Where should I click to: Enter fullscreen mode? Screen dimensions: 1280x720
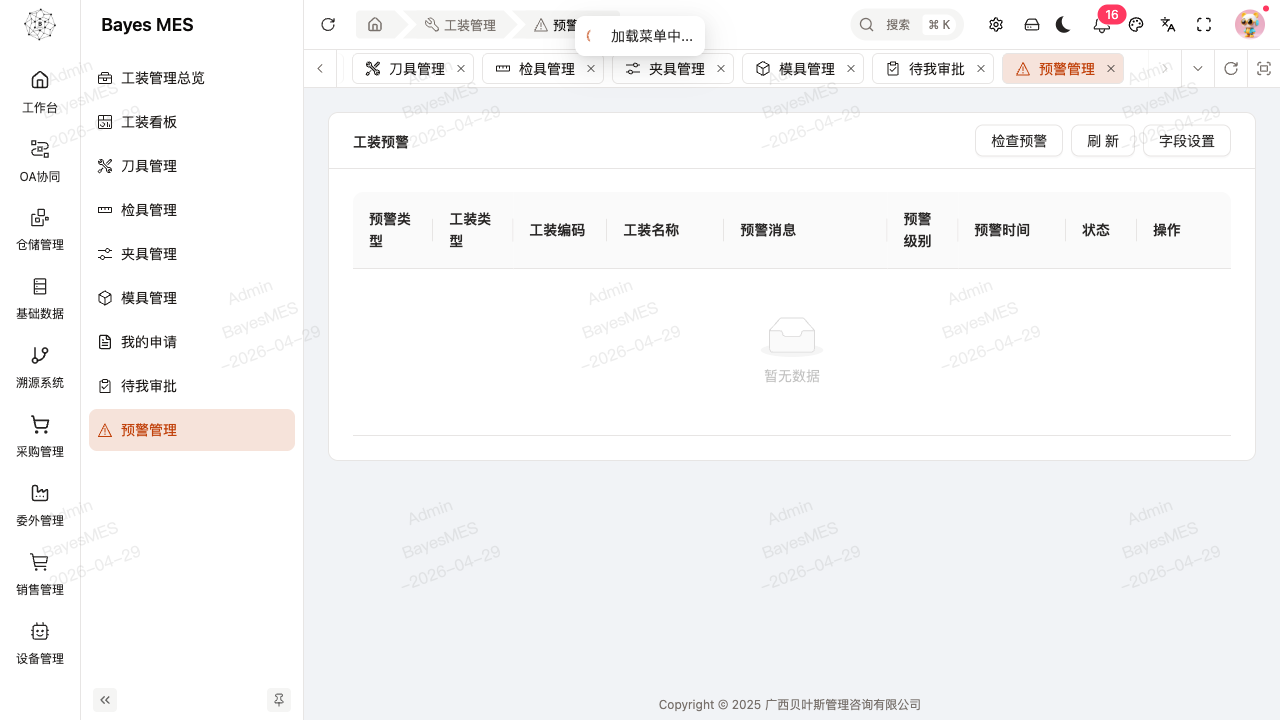(1204, 25)
